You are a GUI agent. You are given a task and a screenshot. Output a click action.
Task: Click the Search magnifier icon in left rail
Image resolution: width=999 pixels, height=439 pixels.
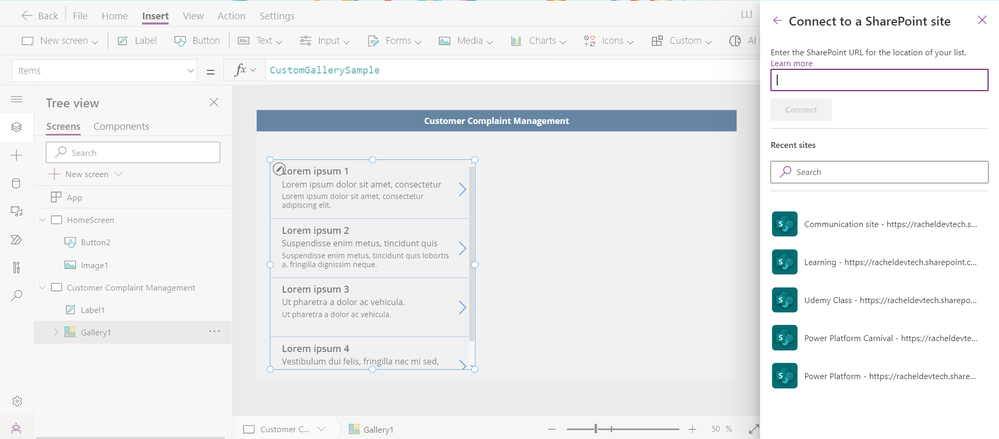click(x=17, y=296)
